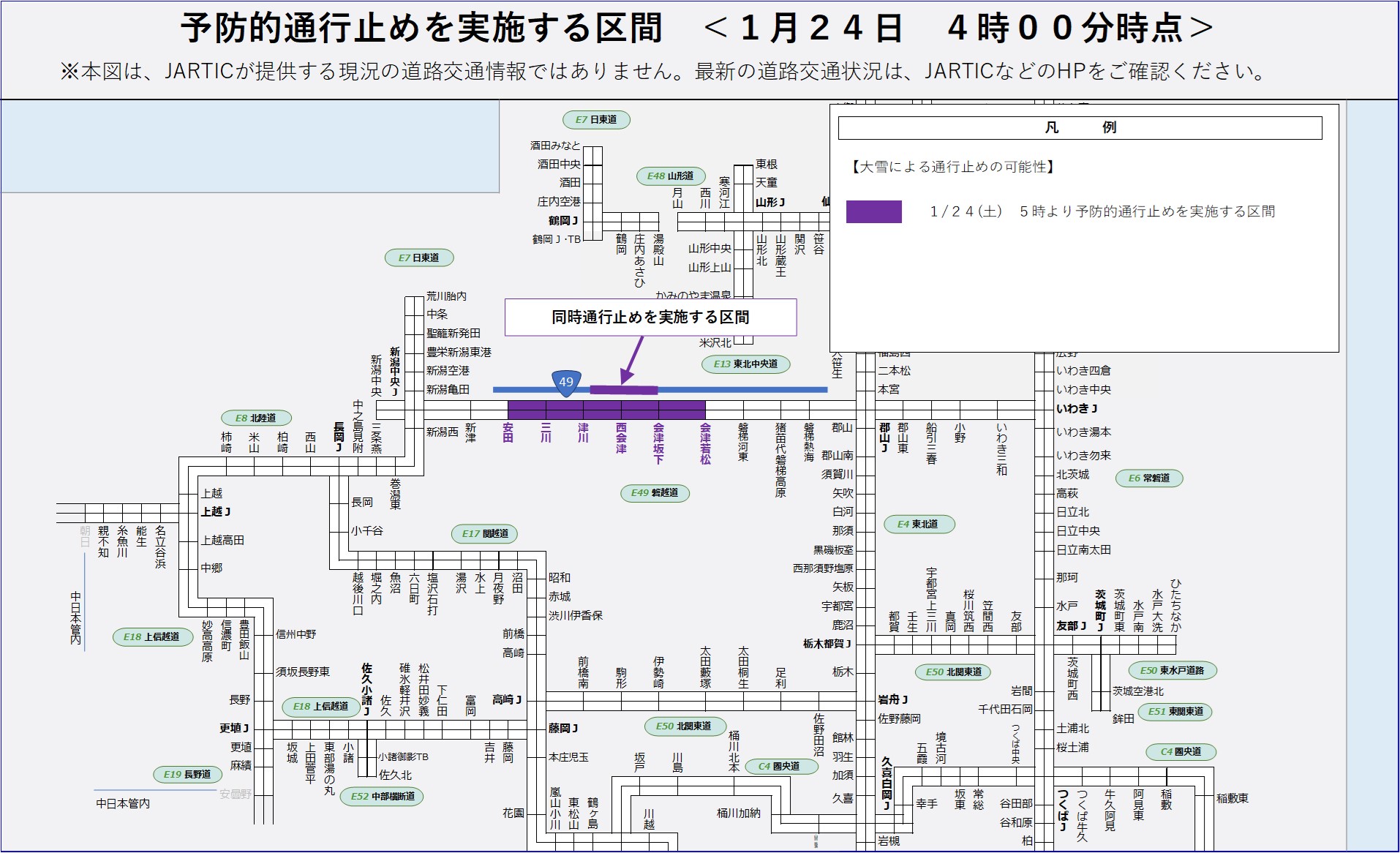This screenshot has width=1400, height=853.
Task: Select the E52 中部横断道 route badge
Action: click(x=383, y=796)
